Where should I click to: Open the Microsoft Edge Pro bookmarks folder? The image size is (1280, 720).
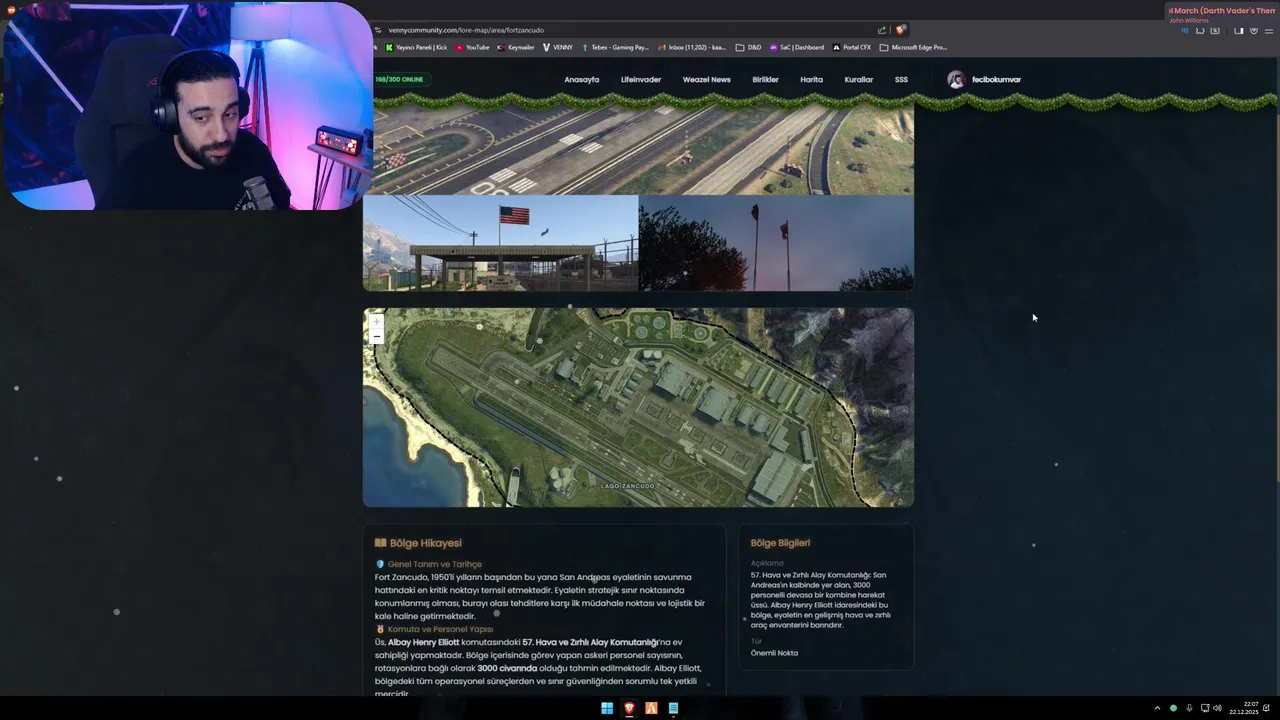[913, 47]
